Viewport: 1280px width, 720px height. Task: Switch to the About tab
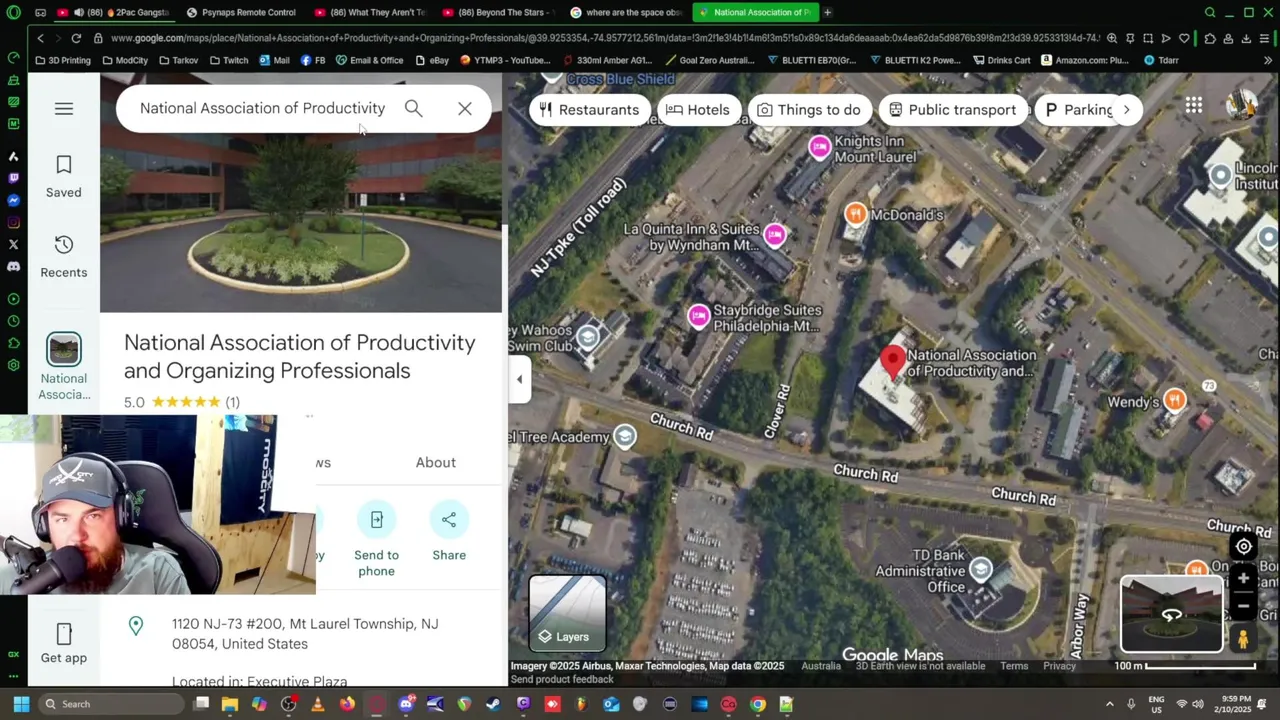(435, 462)
